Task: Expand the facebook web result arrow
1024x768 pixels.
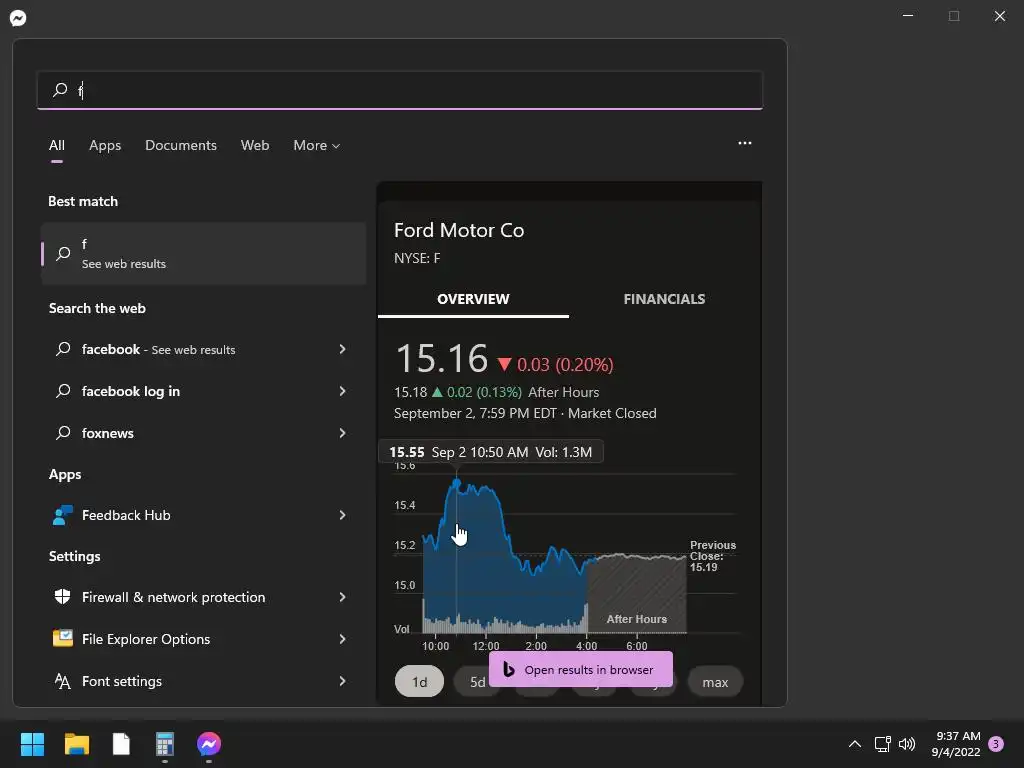Action: click(342, 349)
